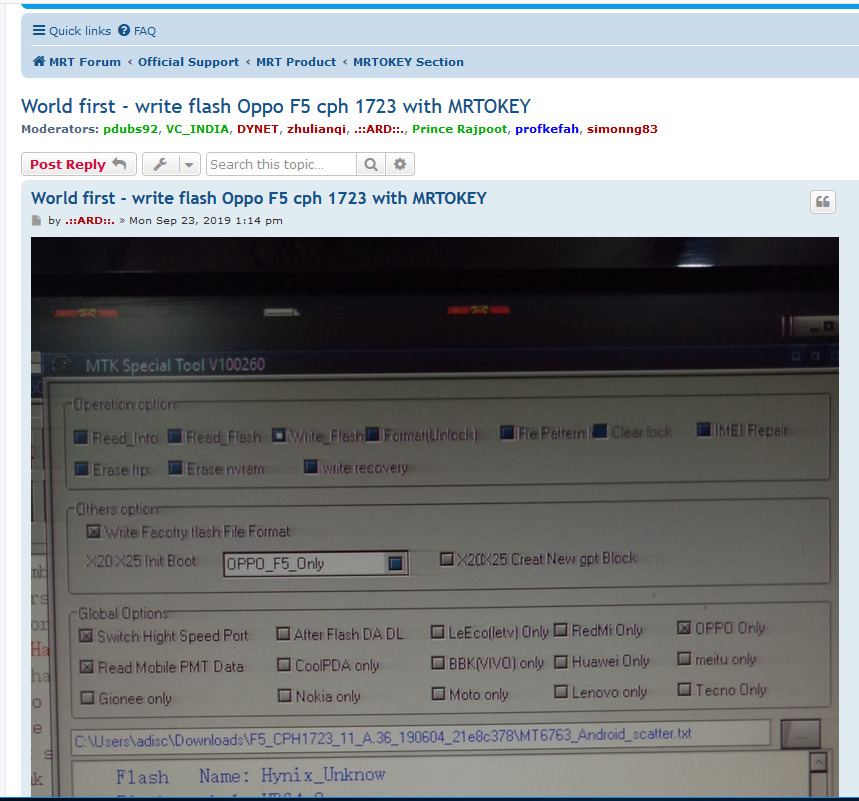Toggle Read Mobile PMT Data checkbox

coord(87,667)
